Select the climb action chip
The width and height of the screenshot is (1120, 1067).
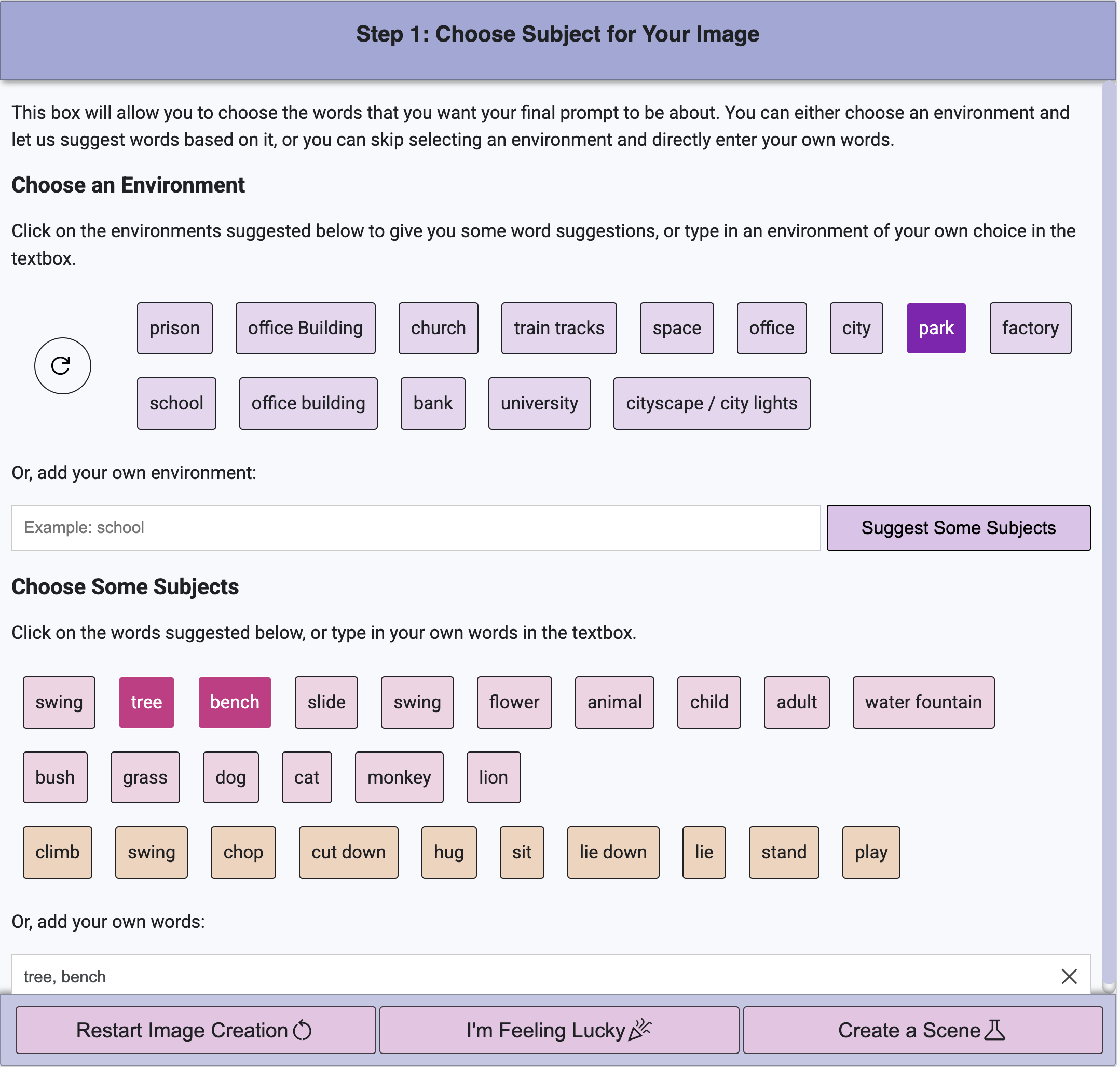pyautogui.click(x=58, y=852)
